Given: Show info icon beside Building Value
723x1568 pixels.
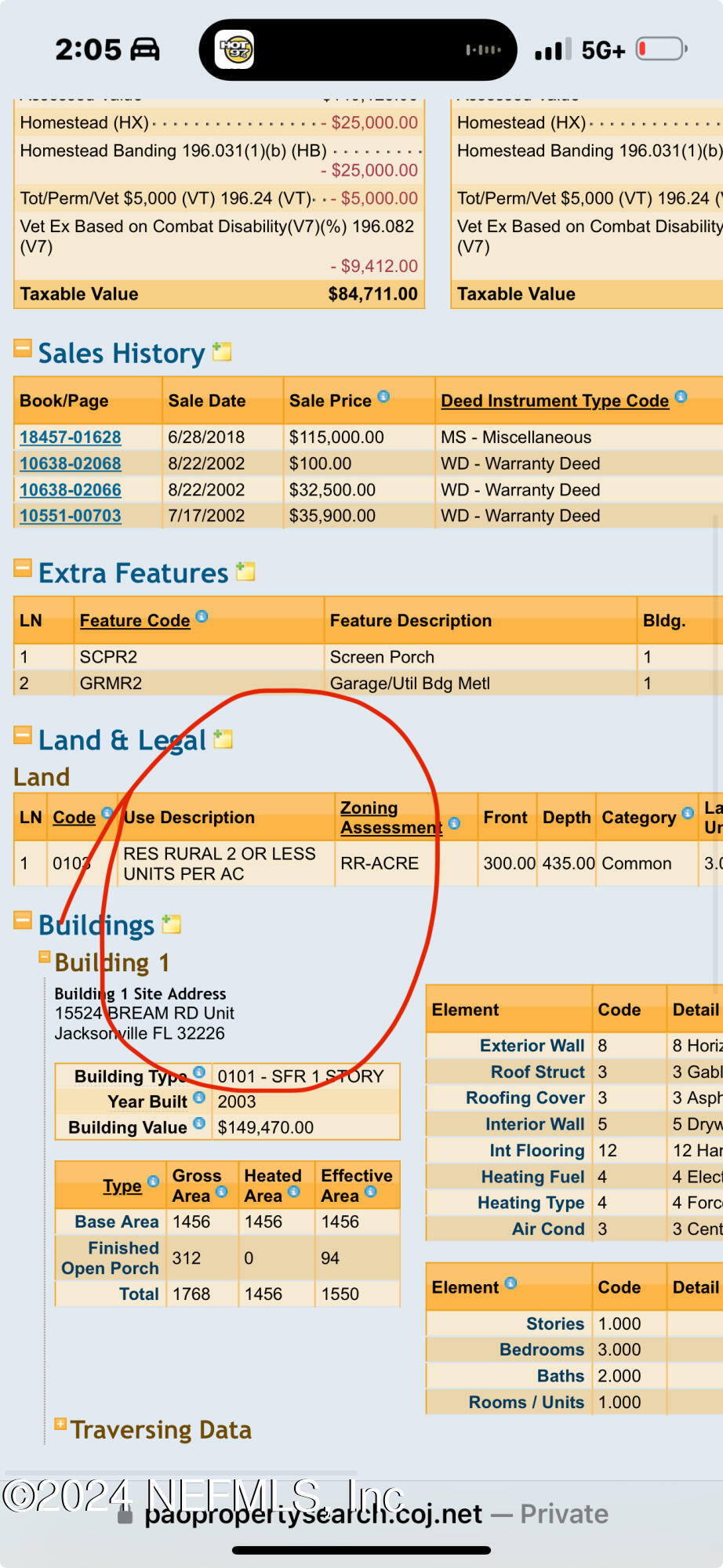Looking at the screenshot, I should pyautogui.click(x=199, y=1123).
